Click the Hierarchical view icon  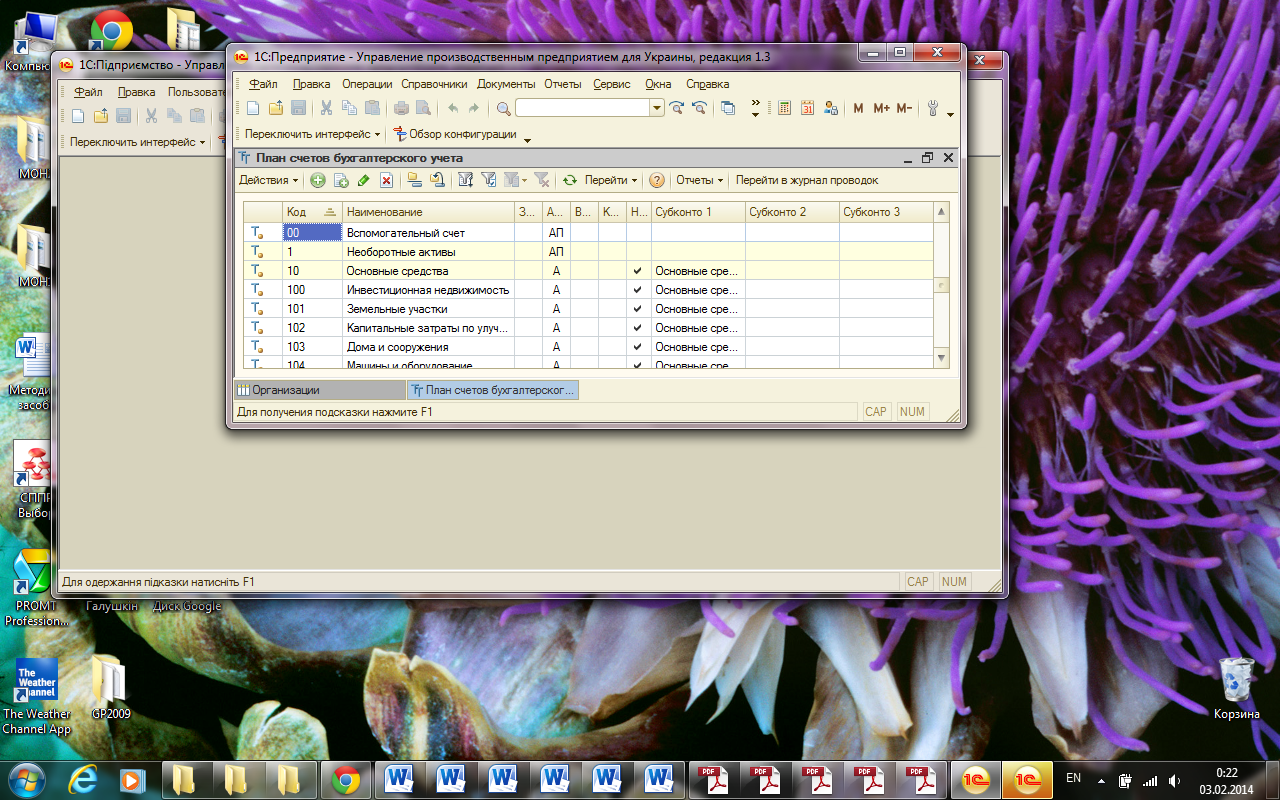tap(414, 180)
